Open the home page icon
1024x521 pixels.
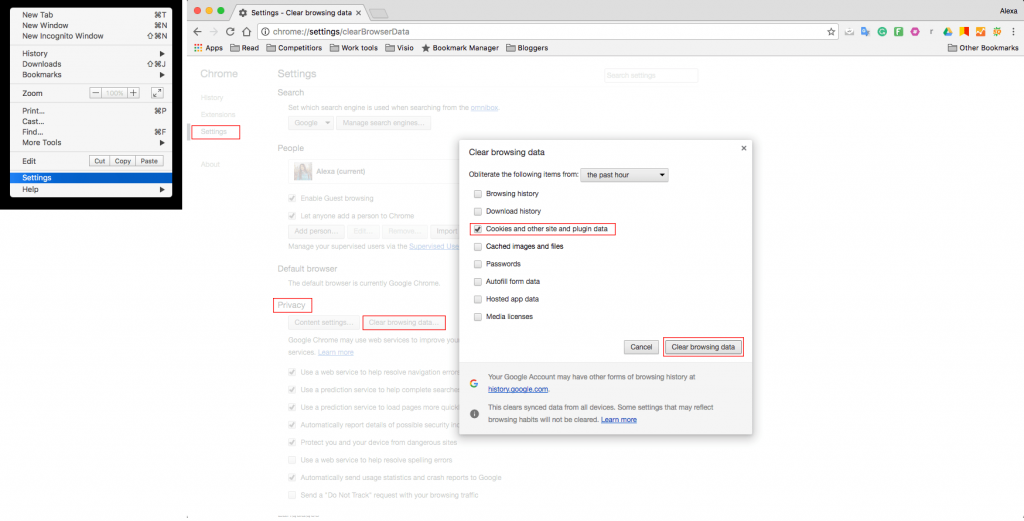click(x=246, y=31)
